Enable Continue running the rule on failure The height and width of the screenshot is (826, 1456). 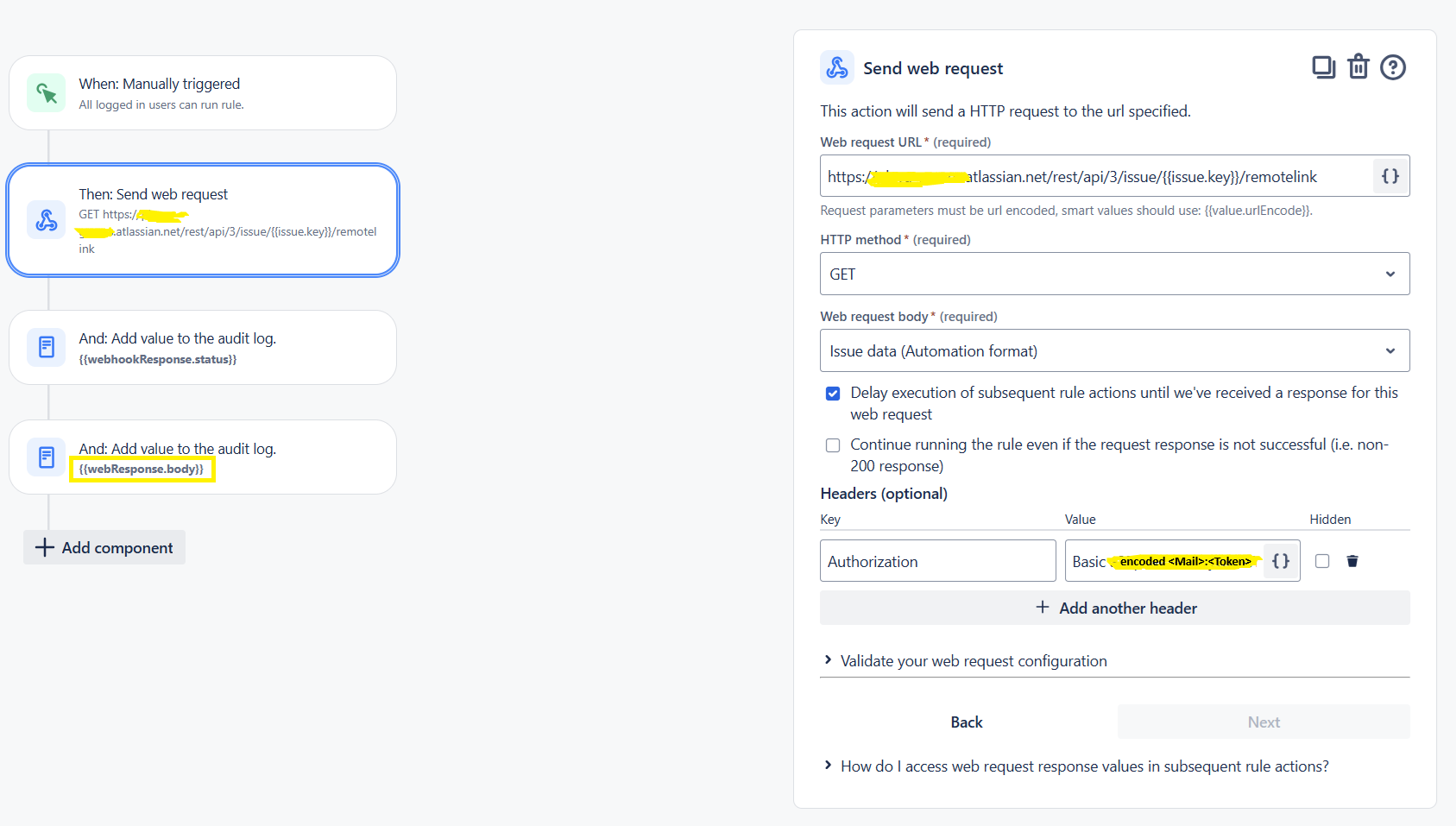coord(833,445)
